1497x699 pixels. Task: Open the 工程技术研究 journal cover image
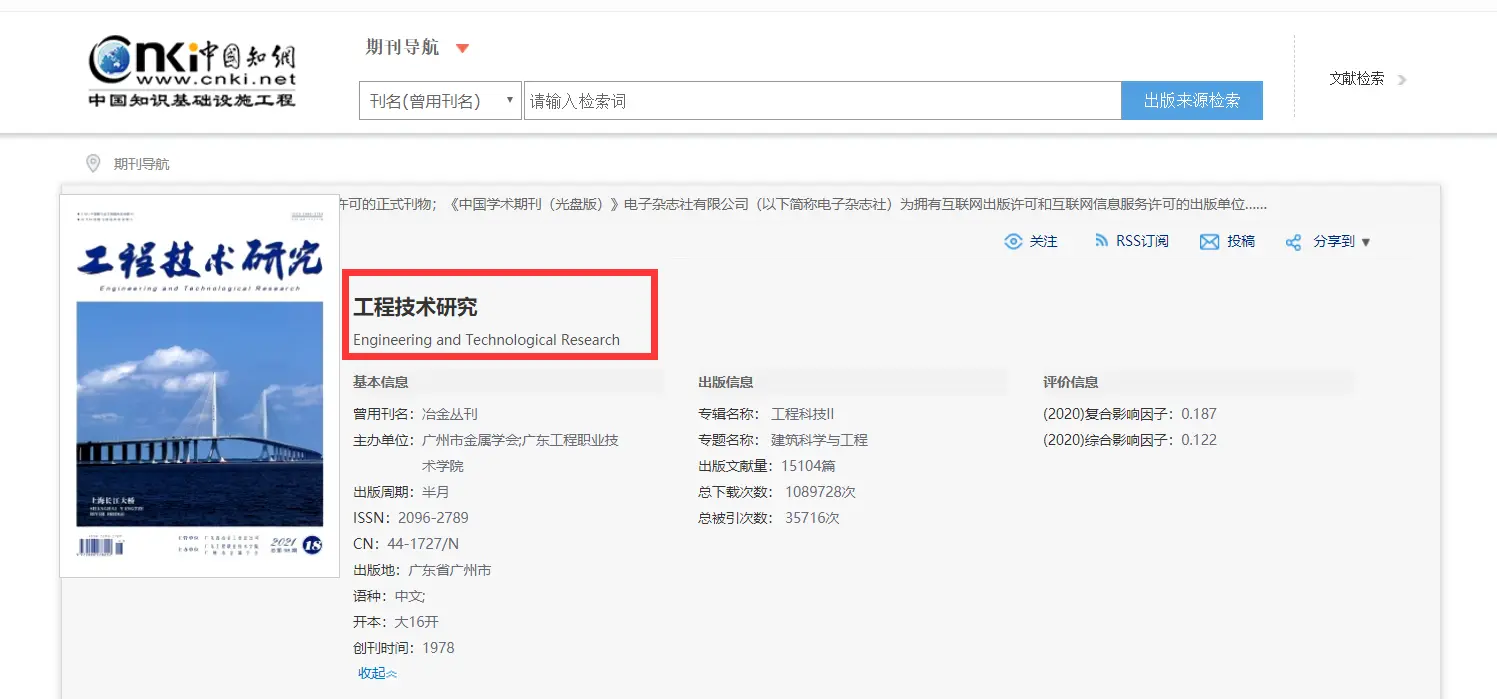click(200, 385)
